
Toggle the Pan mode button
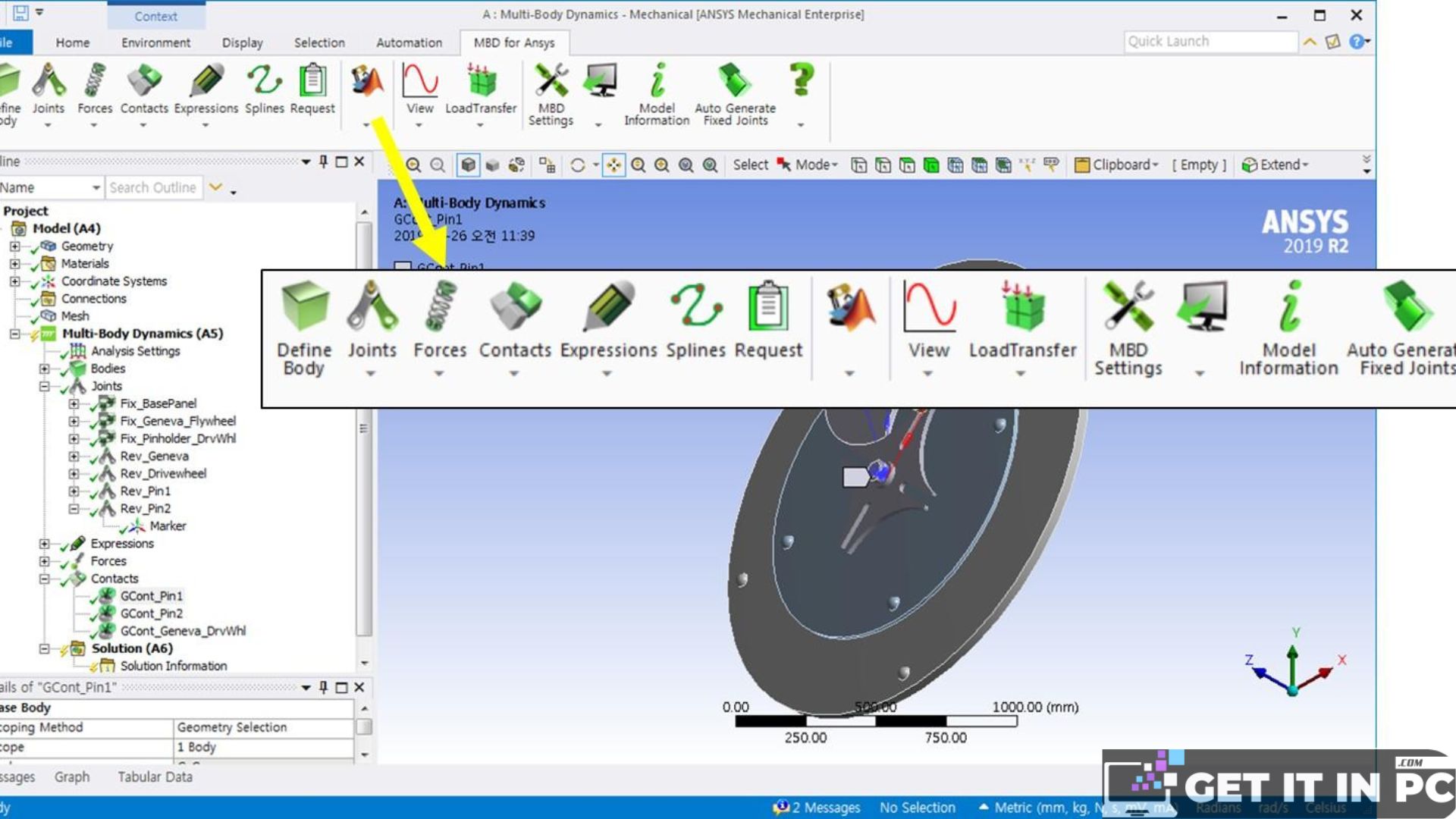coord(613,165)
